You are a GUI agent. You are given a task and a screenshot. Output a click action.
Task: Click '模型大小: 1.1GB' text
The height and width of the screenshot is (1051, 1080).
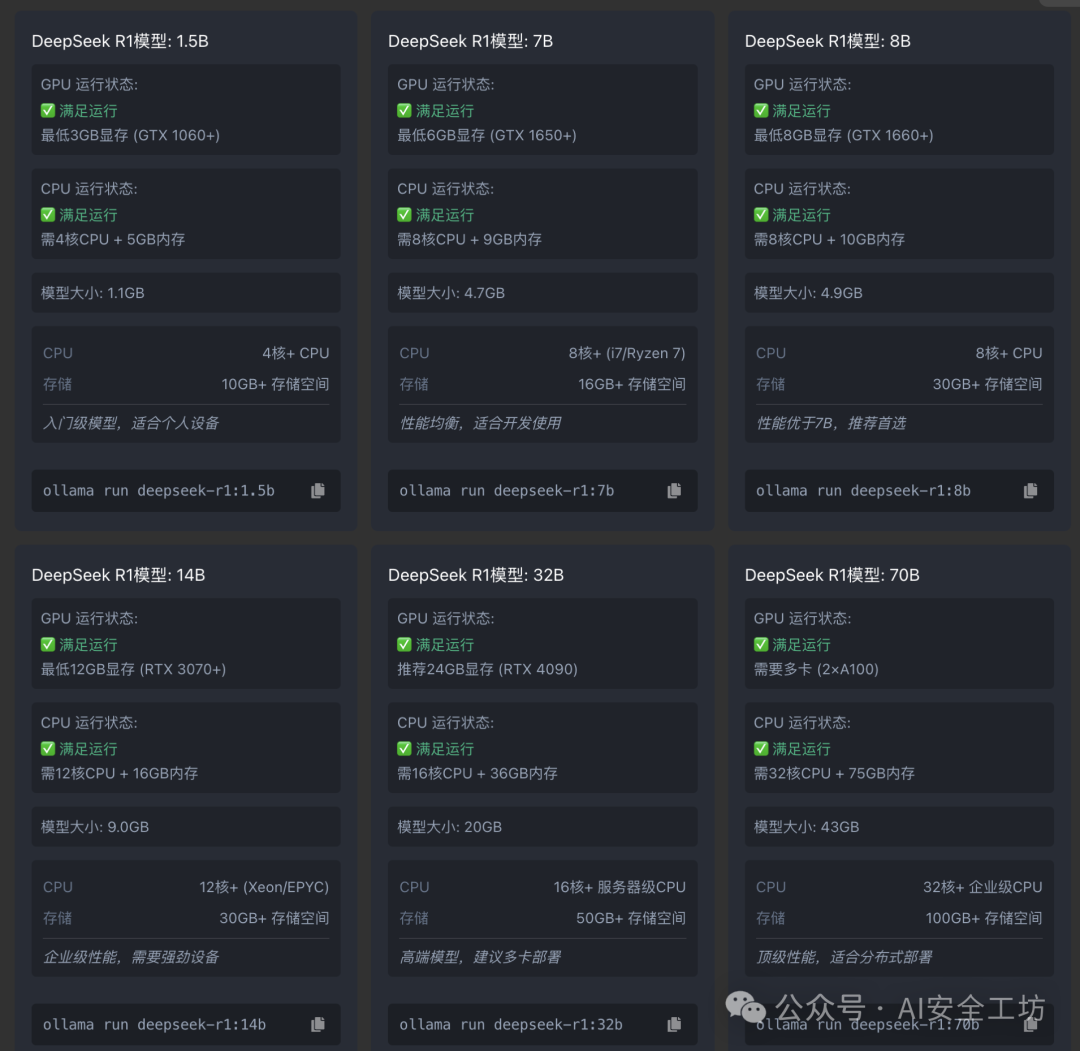92,293
